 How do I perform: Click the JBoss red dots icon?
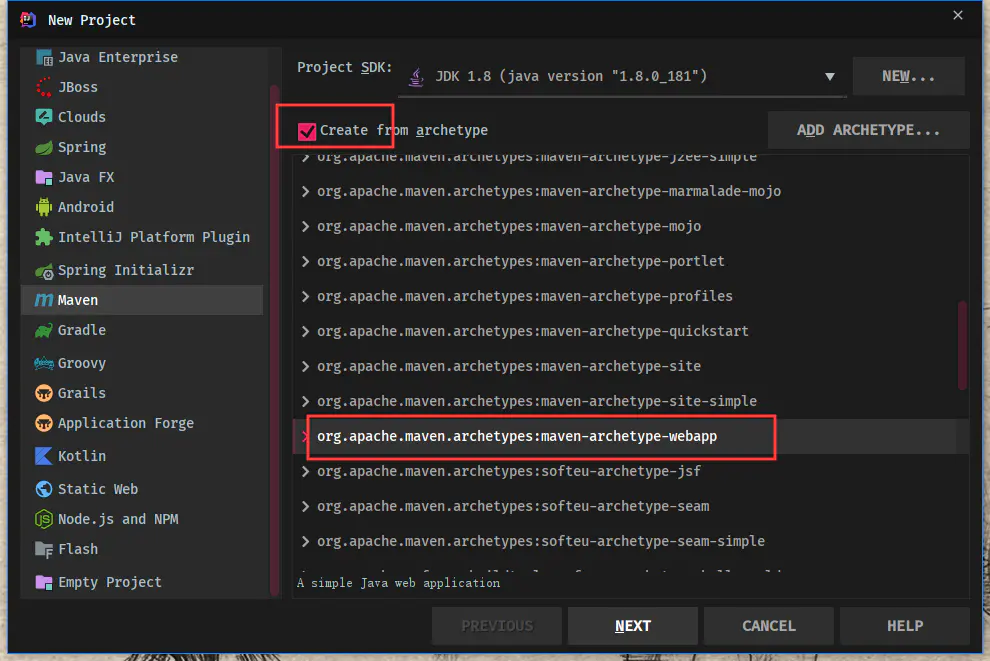44,87
